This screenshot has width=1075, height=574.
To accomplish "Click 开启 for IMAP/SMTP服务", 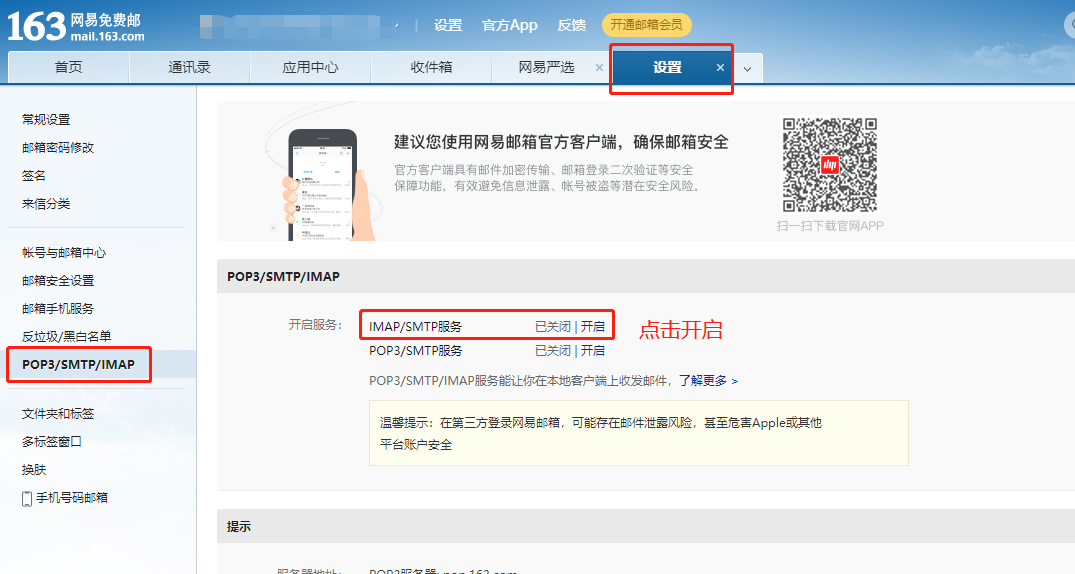I will point(592,326).
